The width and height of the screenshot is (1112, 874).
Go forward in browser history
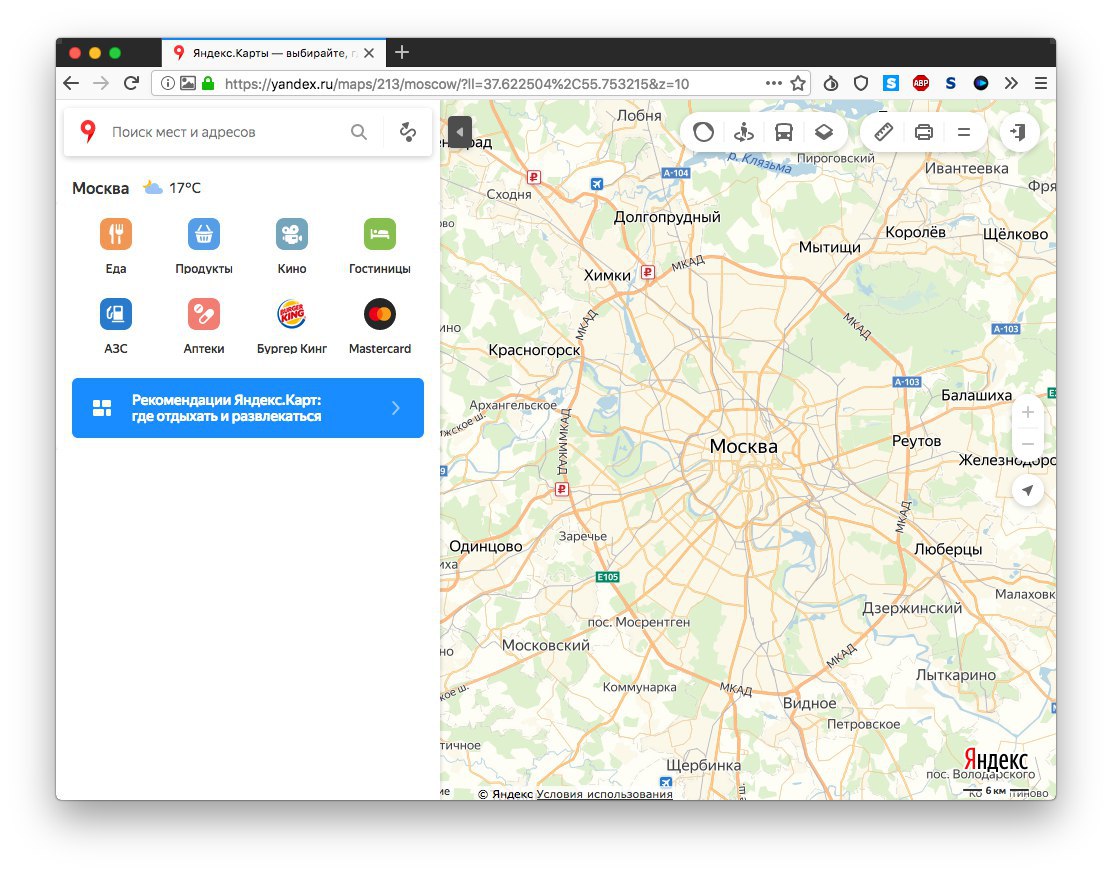point(101,84)
